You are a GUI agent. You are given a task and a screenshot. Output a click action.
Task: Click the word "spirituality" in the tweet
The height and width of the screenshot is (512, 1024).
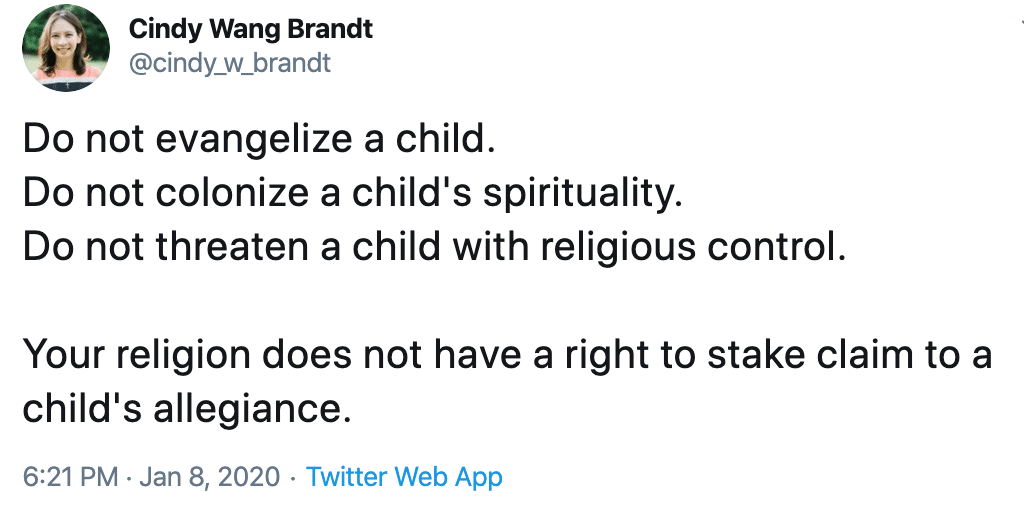581,192
